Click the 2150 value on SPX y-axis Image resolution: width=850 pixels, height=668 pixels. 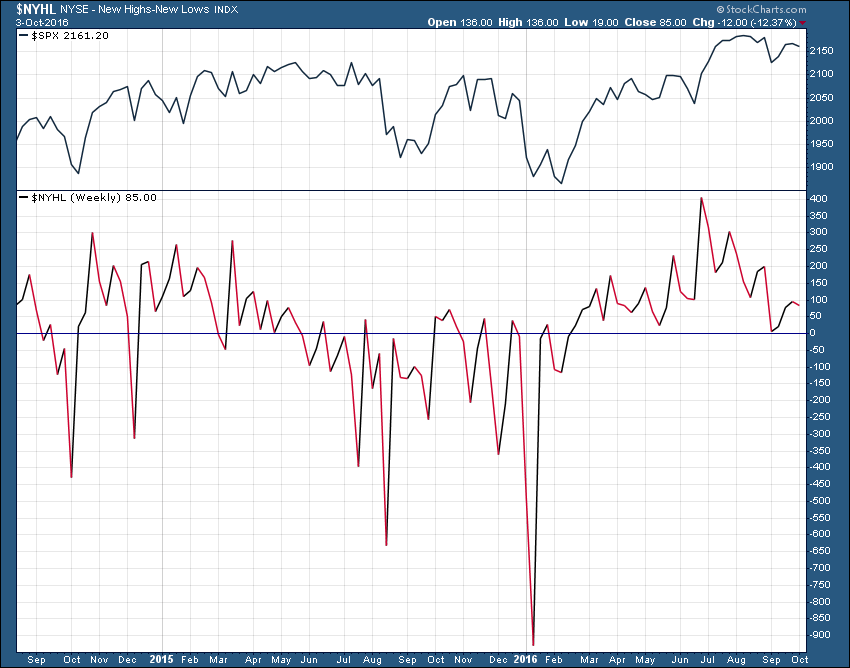pos(820,50)
